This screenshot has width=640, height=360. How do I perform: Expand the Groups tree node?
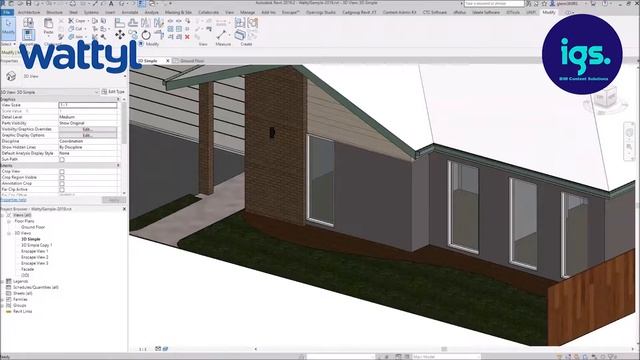(3, 306)
